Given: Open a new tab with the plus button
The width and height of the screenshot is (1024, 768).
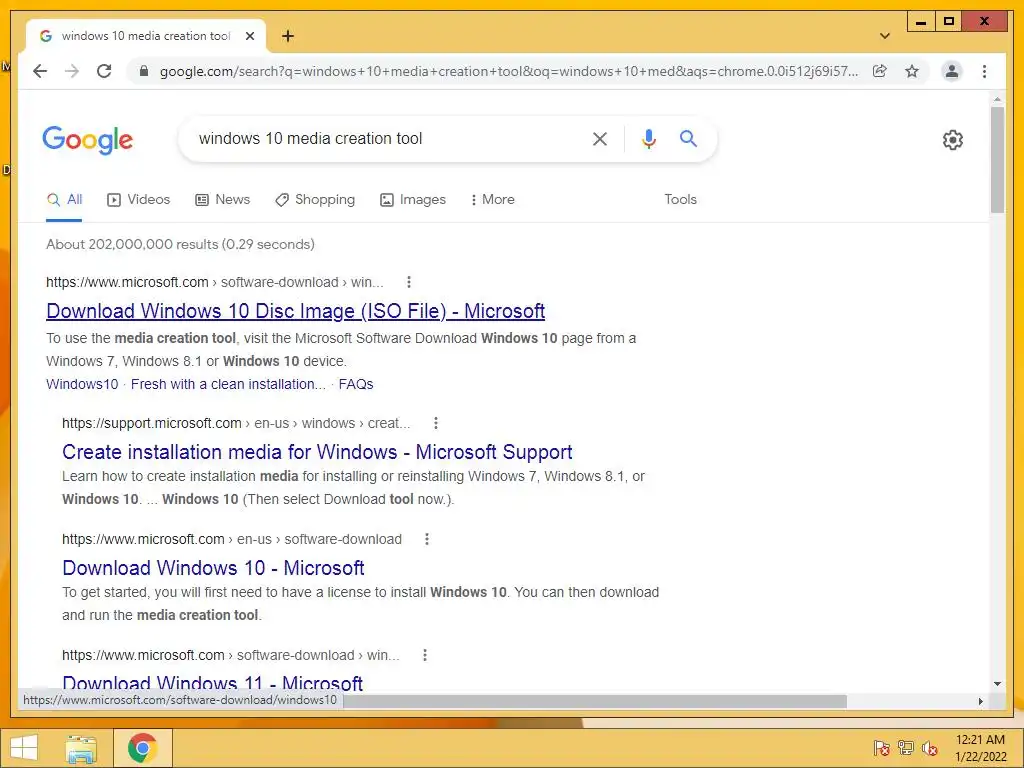Looking at the screenshot, I should click(x=287, y=36).
